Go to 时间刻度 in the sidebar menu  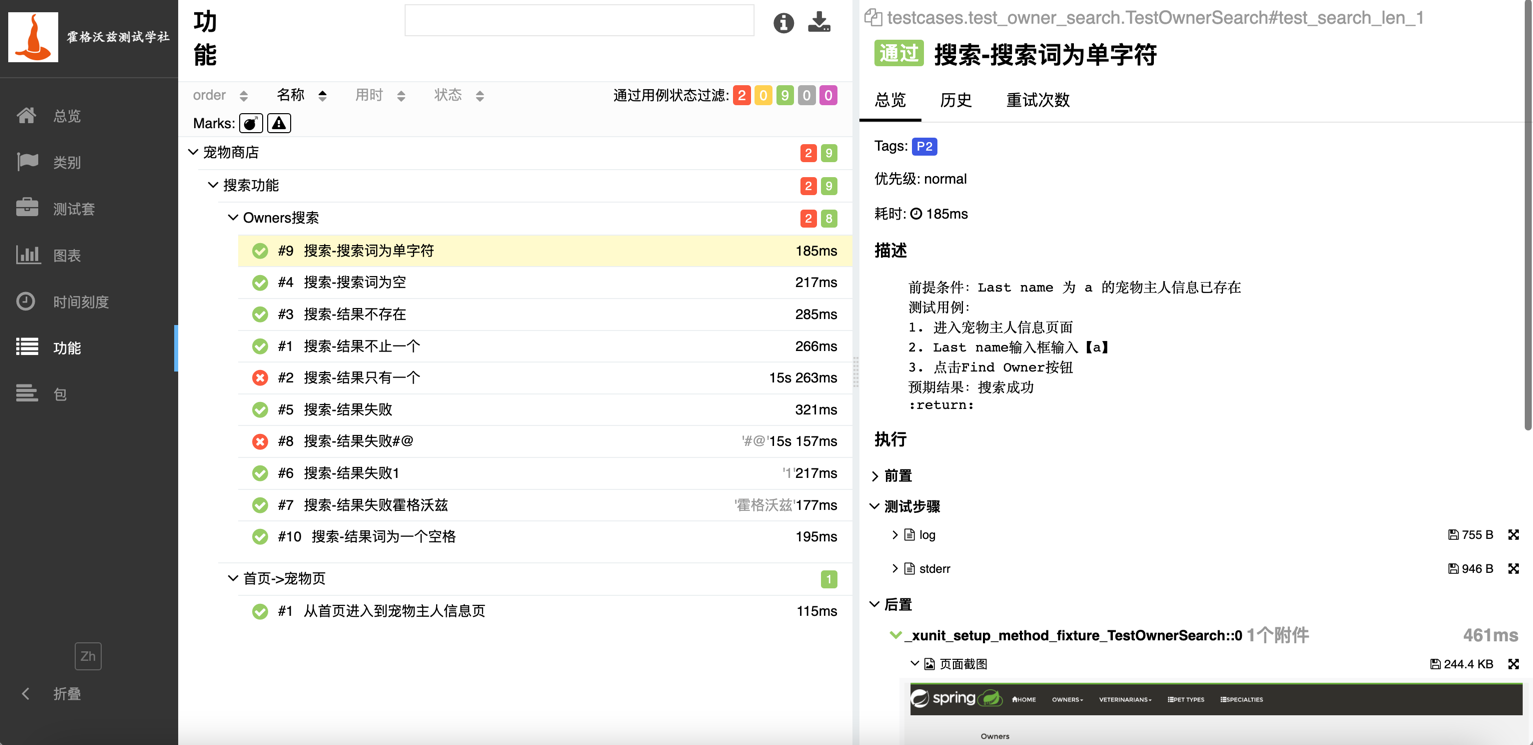coord(81,302)
